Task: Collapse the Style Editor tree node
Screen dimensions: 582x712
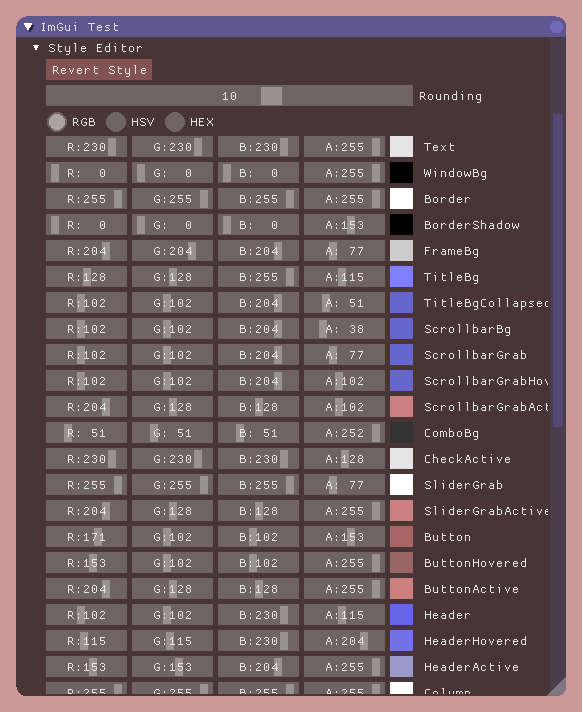Action: coord(36,48)
